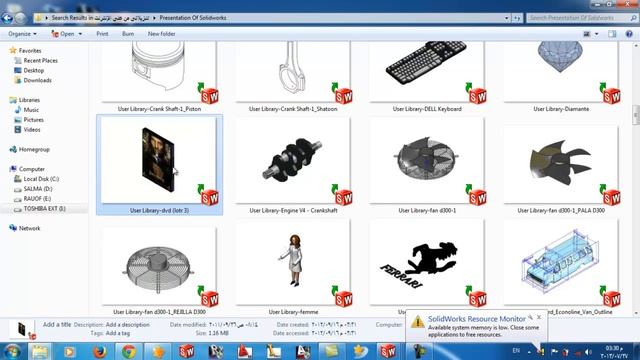Image resolution: width=640 pixels, height=360 pixels.
Task: Toggle the preview pane
Action: point(612,34)
